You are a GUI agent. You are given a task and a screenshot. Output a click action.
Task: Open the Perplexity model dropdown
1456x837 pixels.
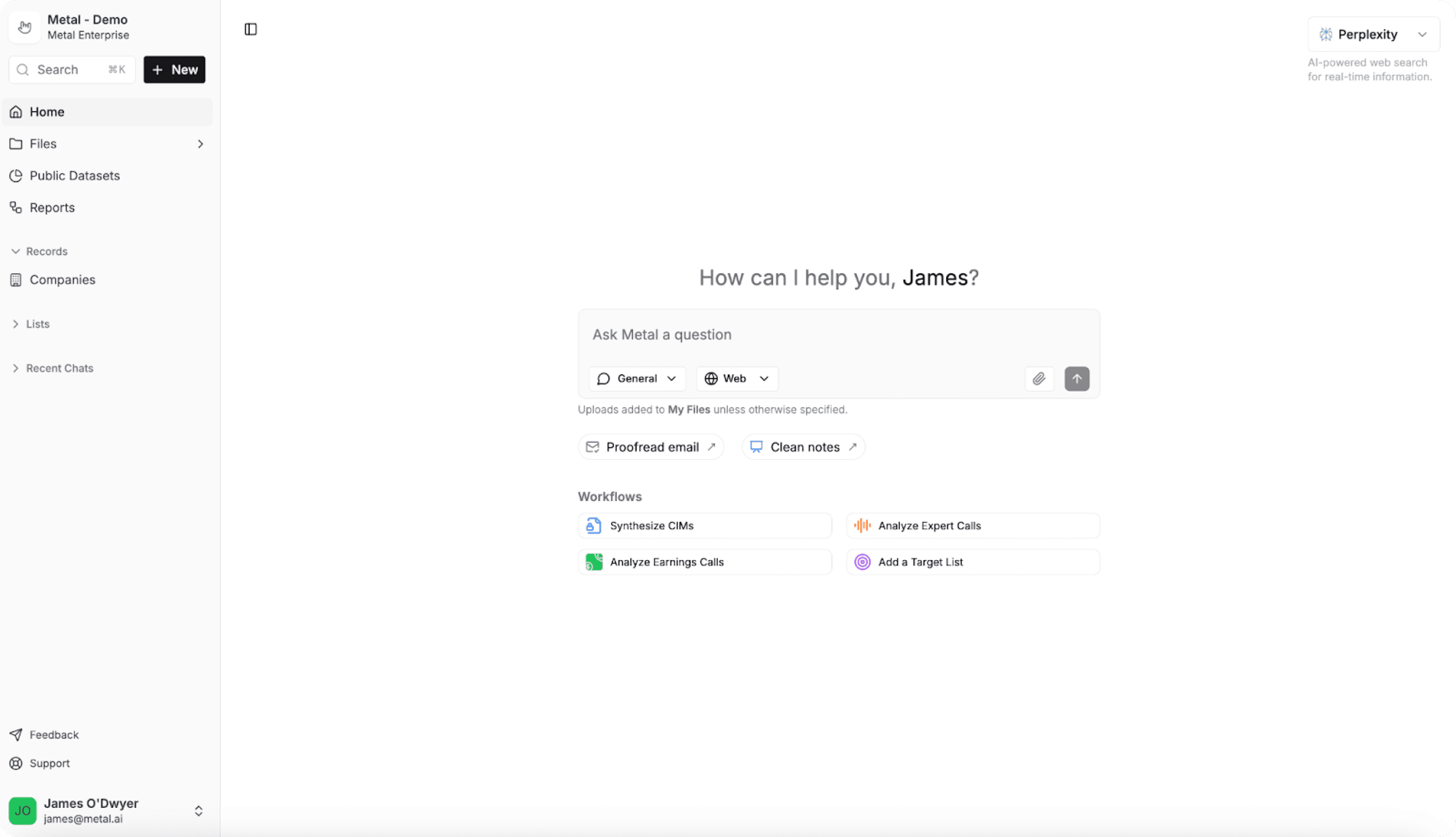click(x=1373, y=35)
